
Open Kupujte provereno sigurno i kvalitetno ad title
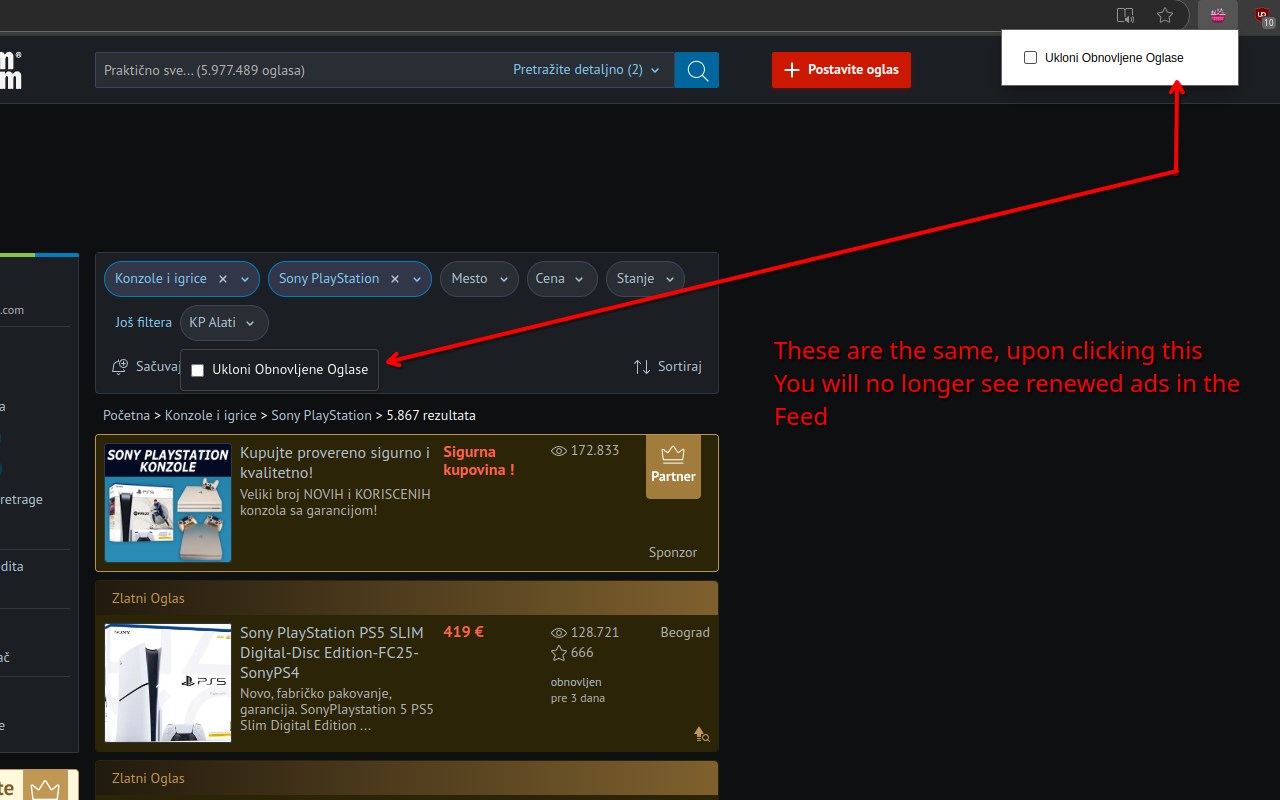tap(335, 462)
